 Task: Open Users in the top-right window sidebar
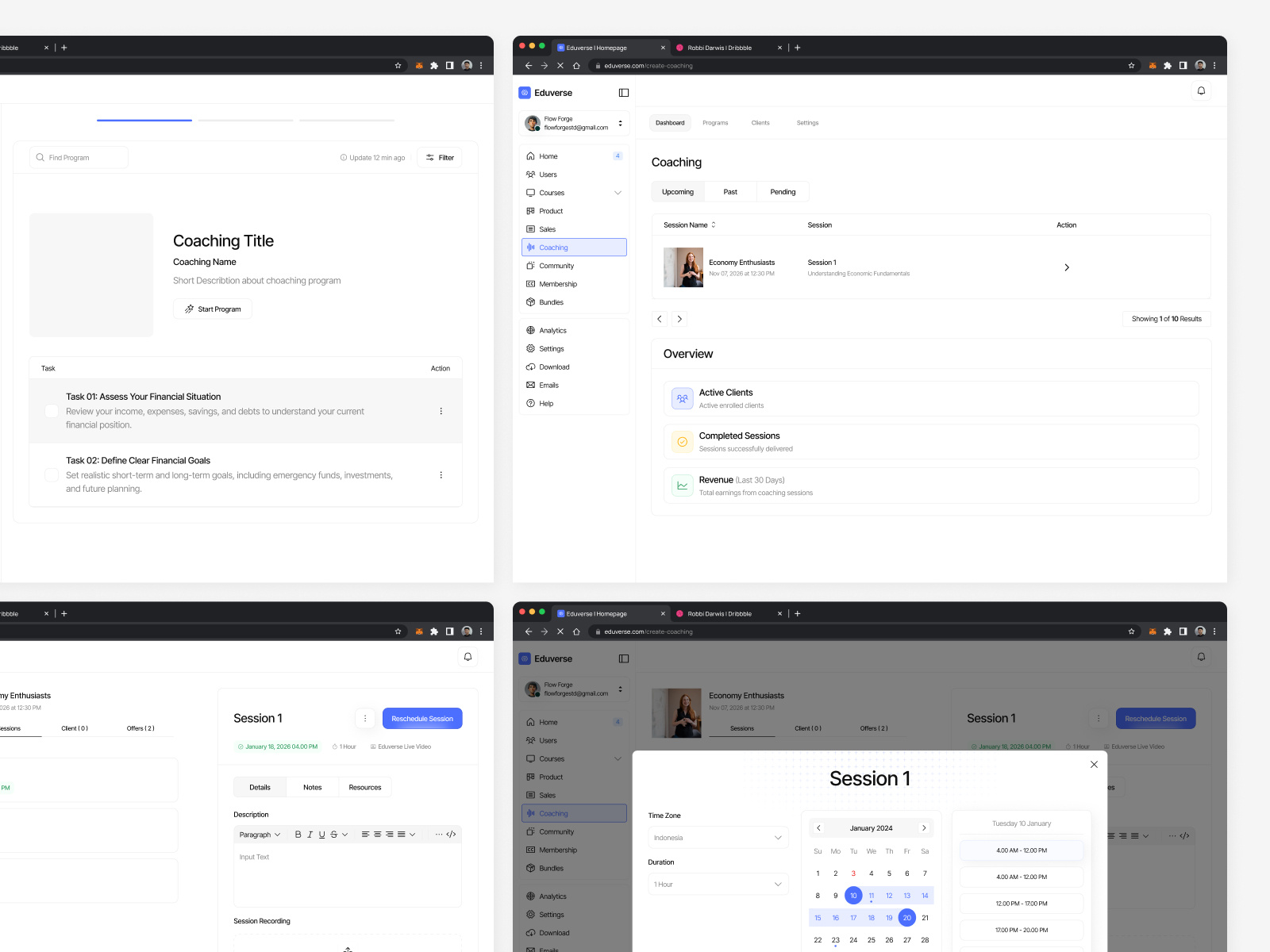[574, 175]
